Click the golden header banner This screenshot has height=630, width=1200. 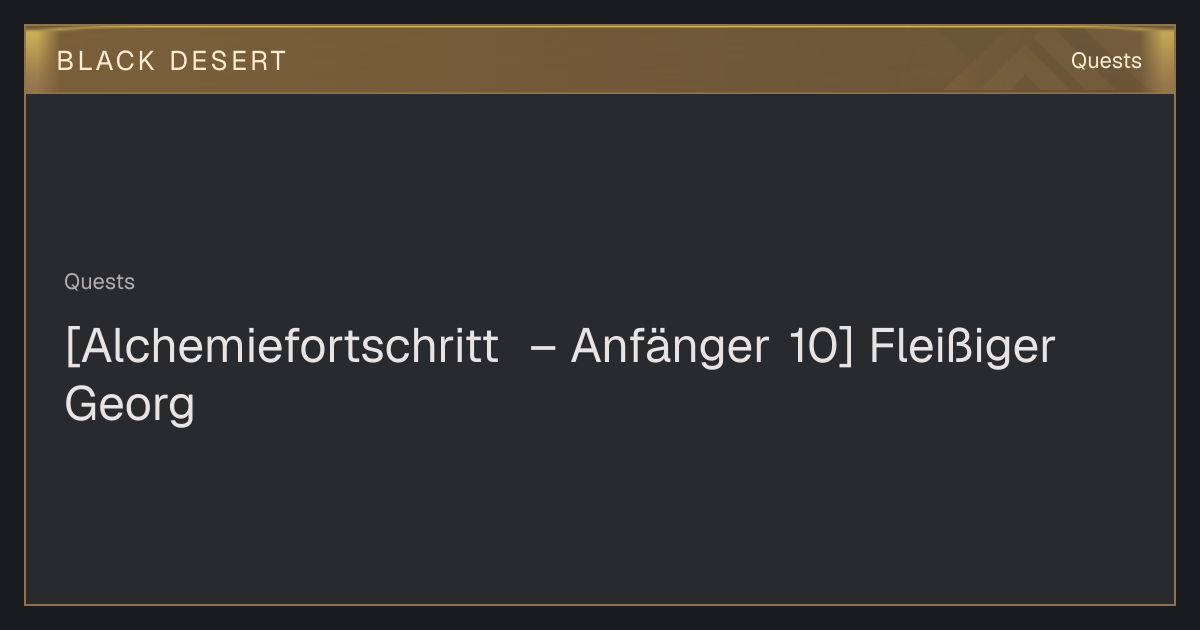[600, 60]
